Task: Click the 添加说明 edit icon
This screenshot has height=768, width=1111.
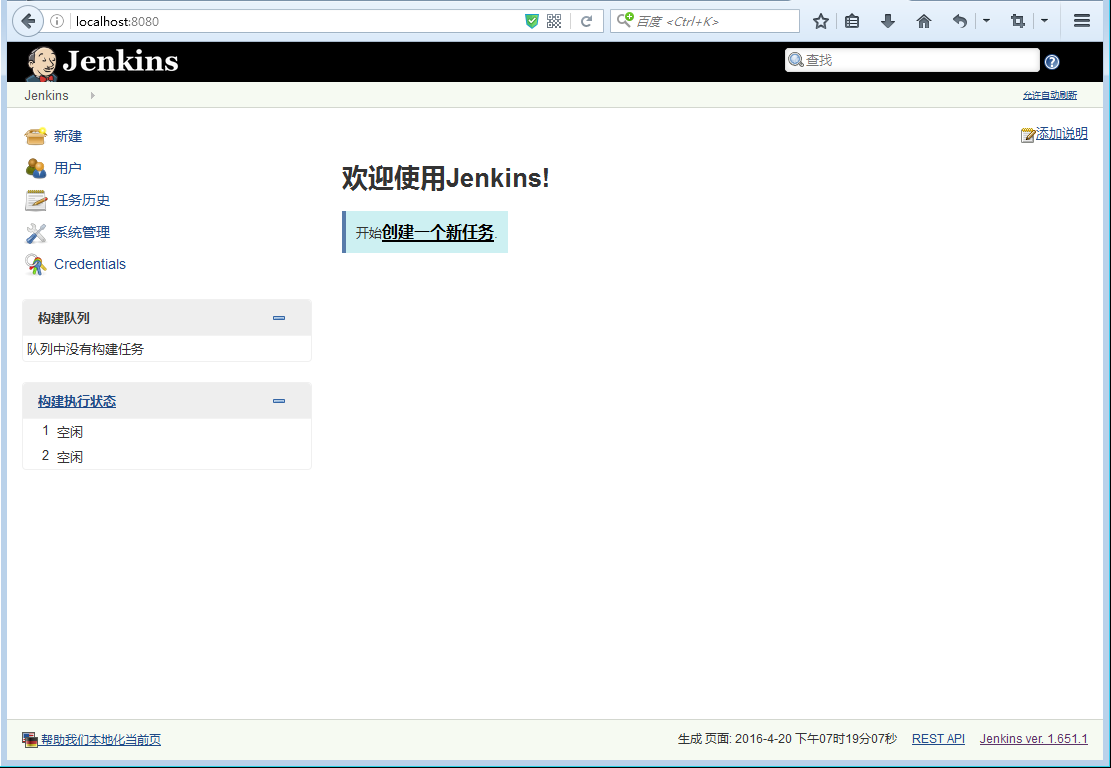Action: (1027, 135)
